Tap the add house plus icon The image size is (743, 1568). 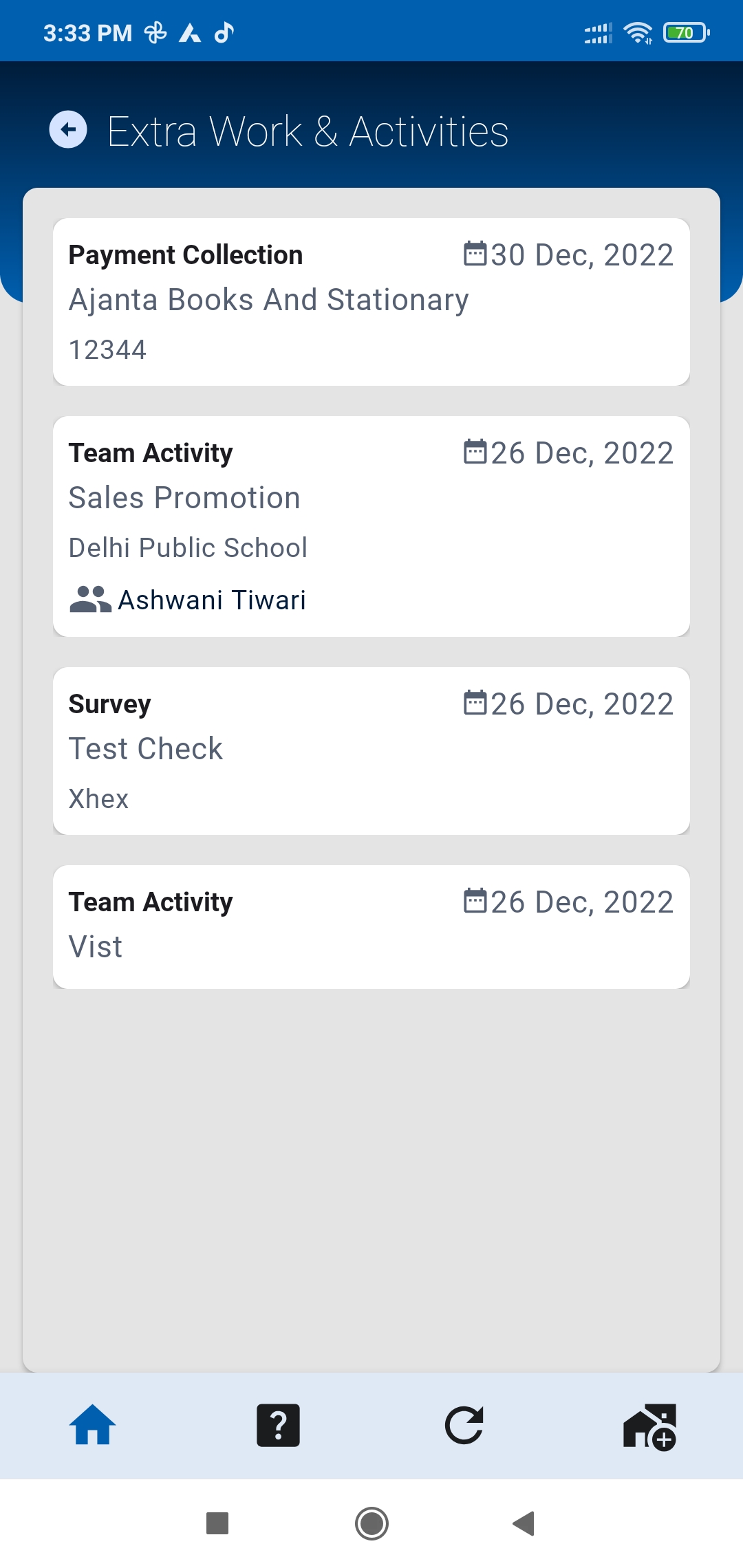tap(650, 1426)
